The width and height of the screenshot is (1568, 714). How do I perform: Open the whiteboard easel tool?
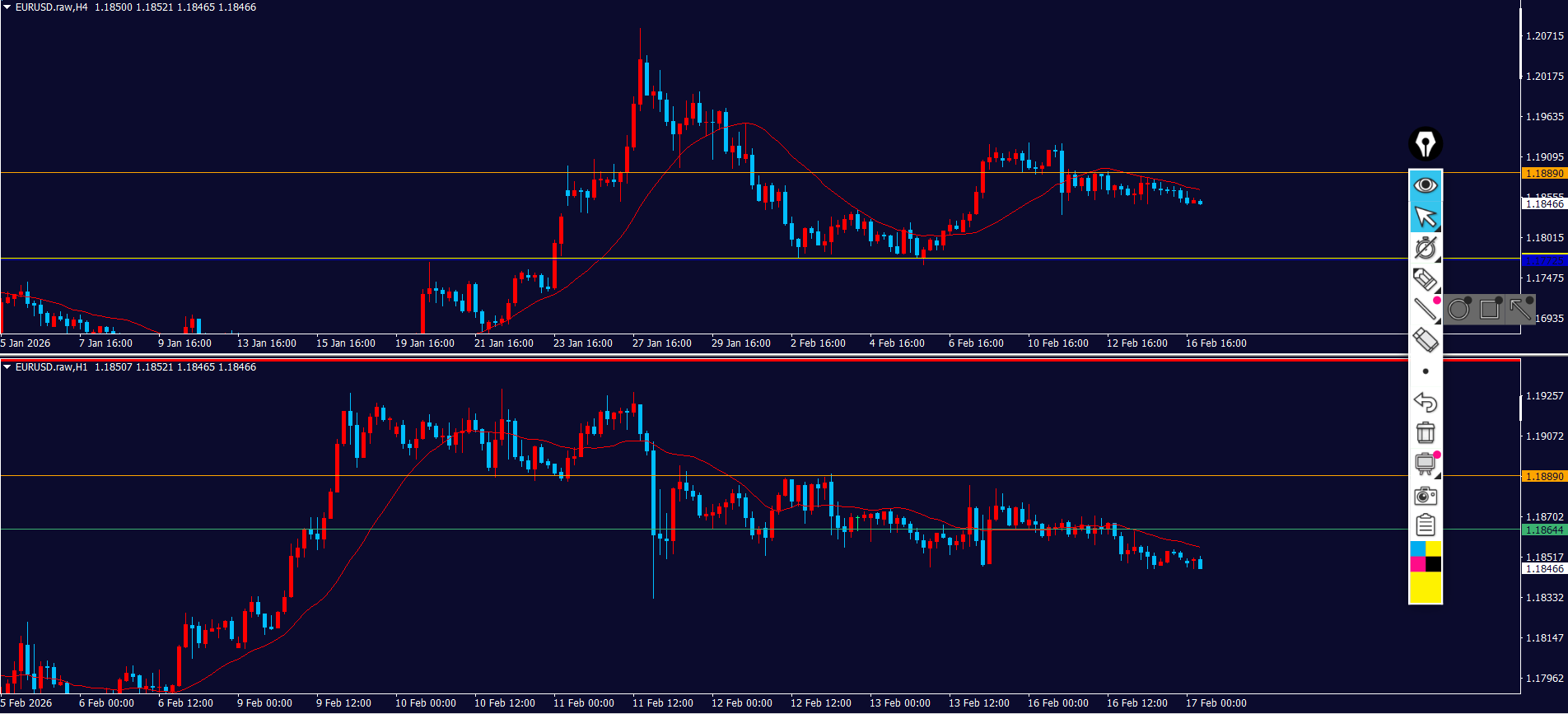tap(1426, 464)
